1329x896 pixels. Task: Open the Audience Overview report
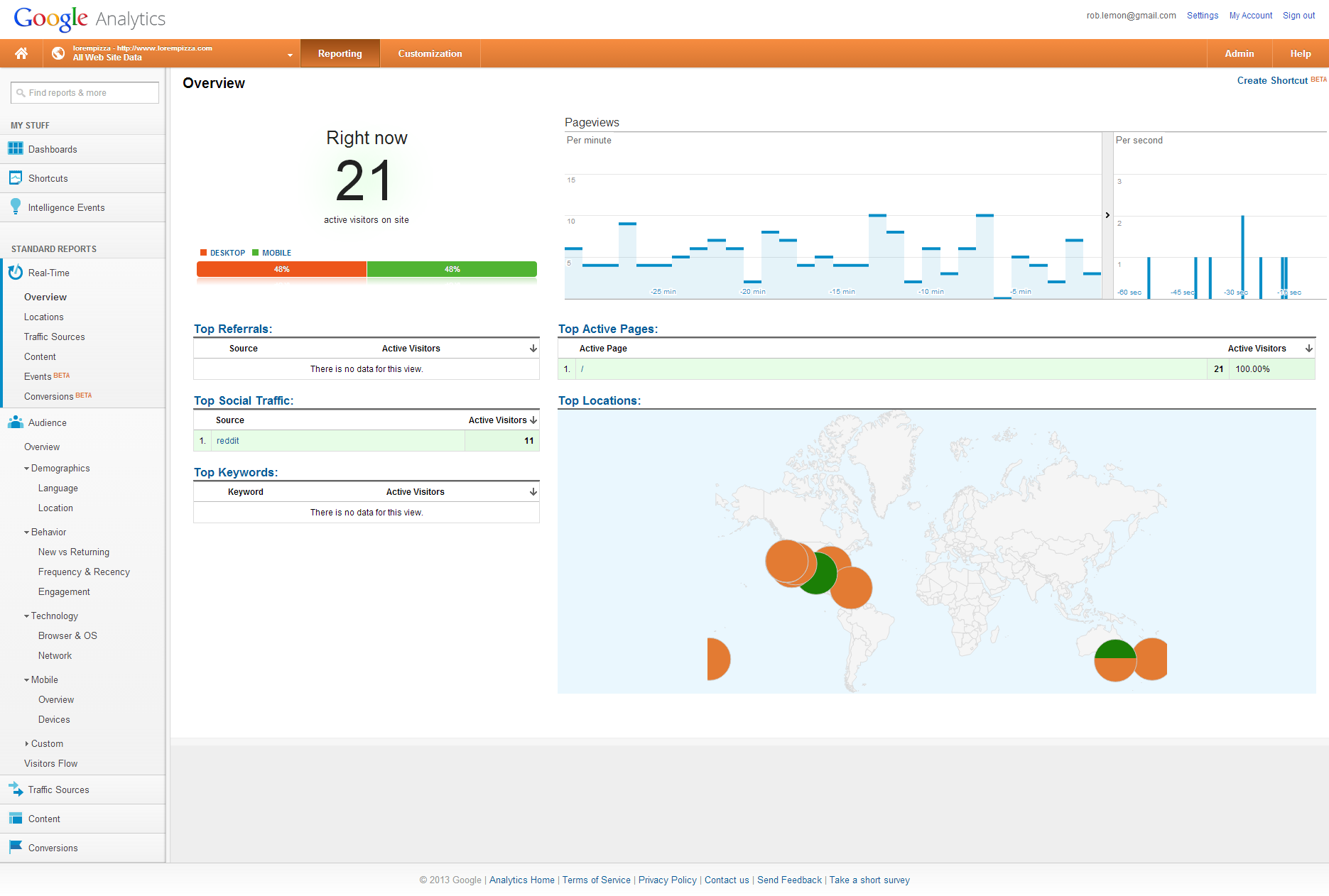click(x=42, y=447)
